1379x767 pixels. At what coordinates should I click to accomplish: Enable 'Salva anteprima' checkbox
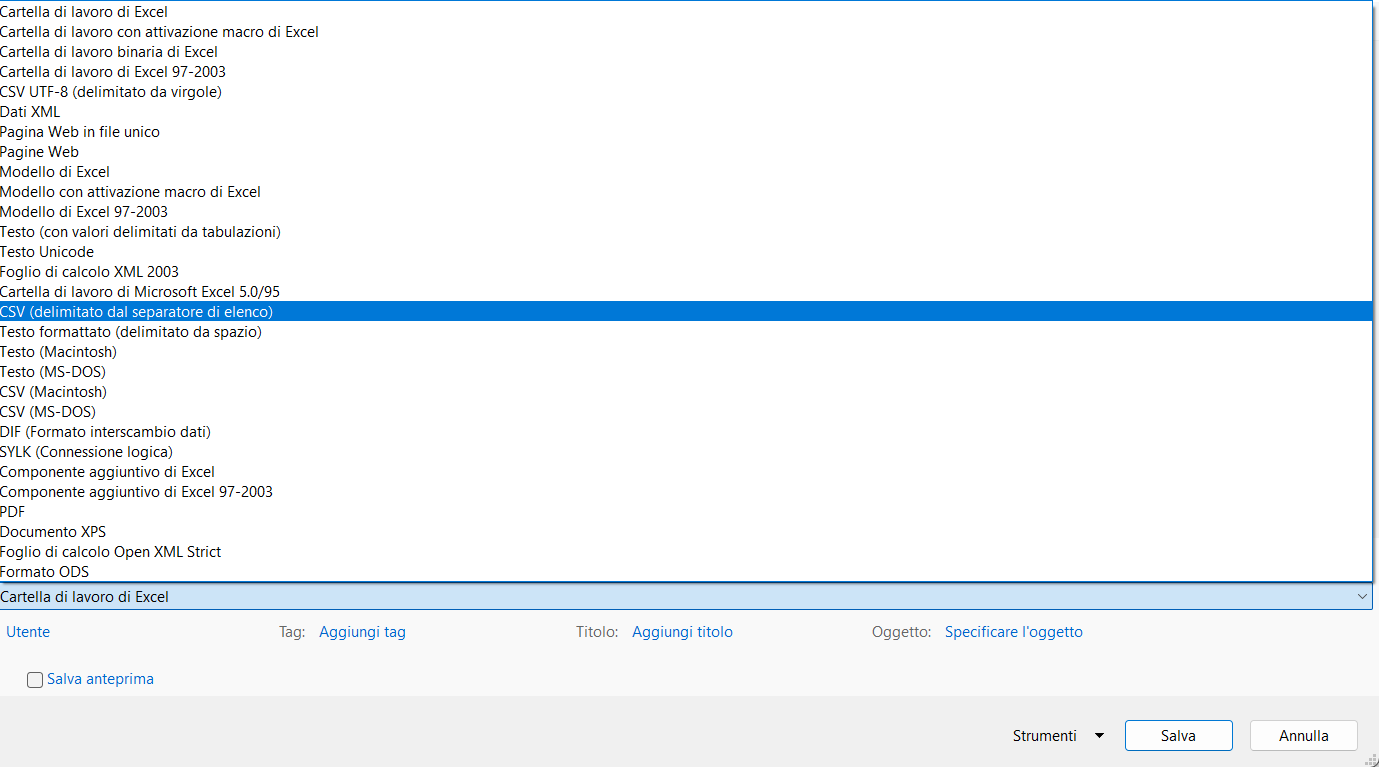(35, 680)
